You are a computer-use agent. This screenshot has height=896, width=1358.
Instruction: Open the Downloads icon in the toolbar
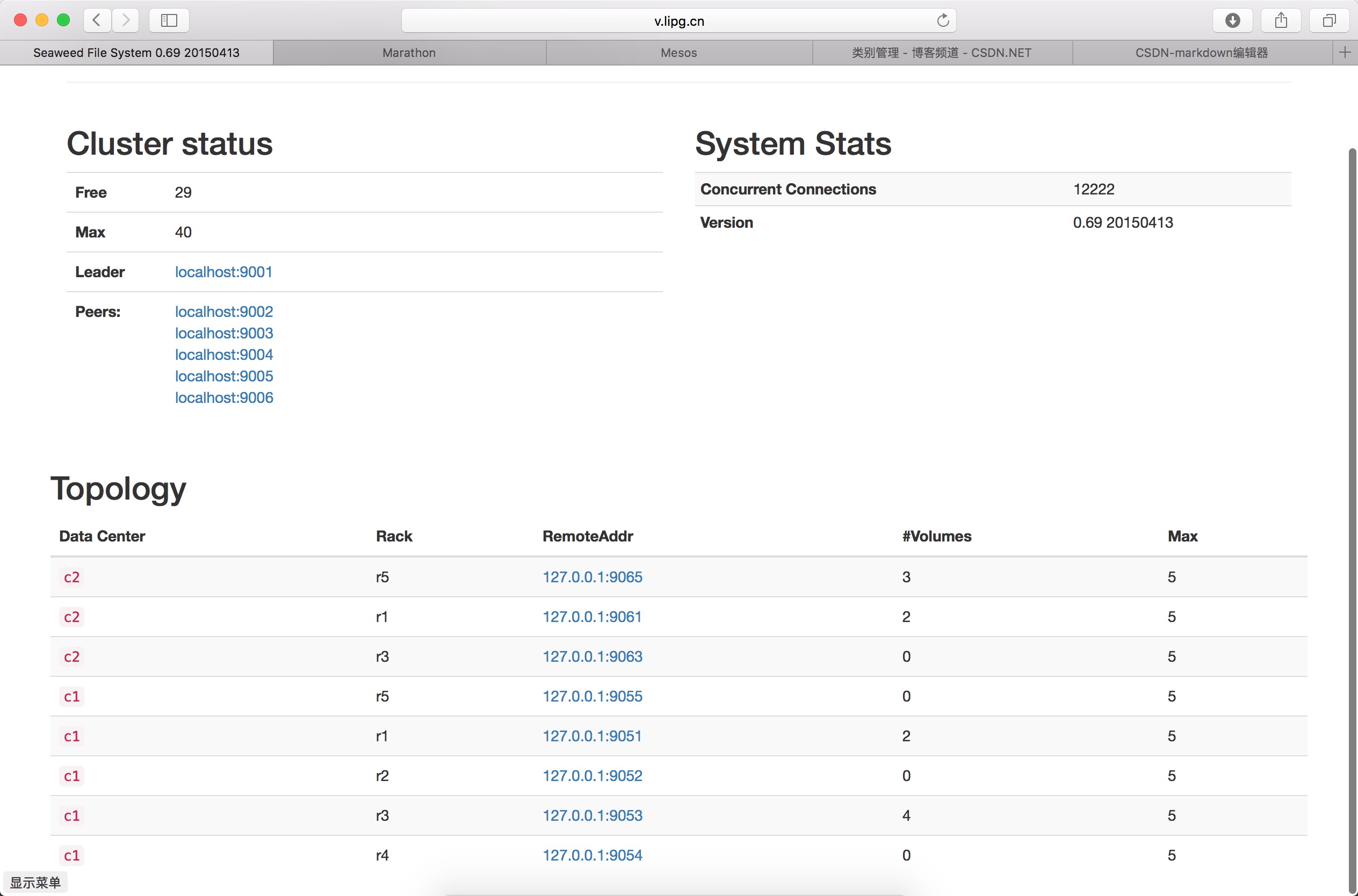(x=1232, y=20)
